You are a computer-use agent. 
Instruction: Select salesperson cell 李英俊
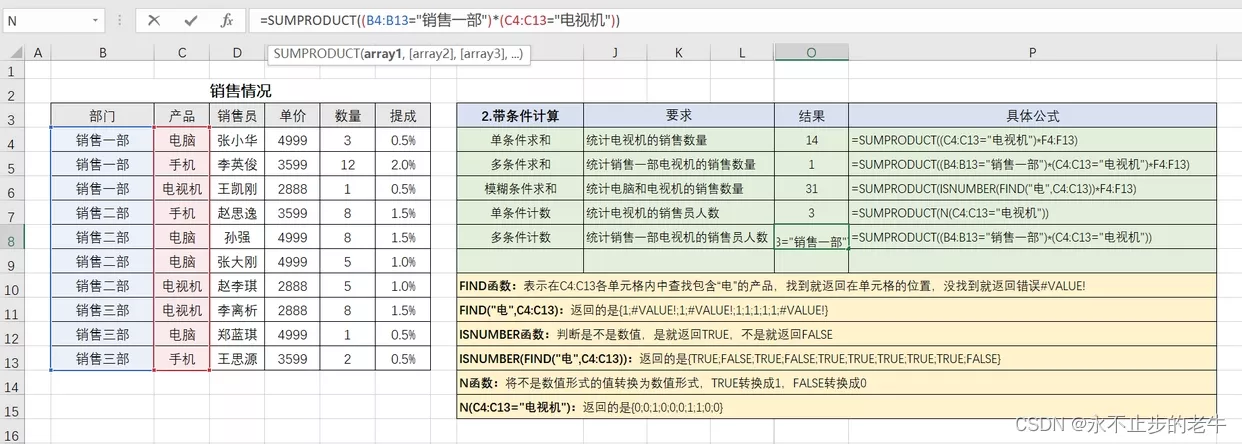click(237, 165)
